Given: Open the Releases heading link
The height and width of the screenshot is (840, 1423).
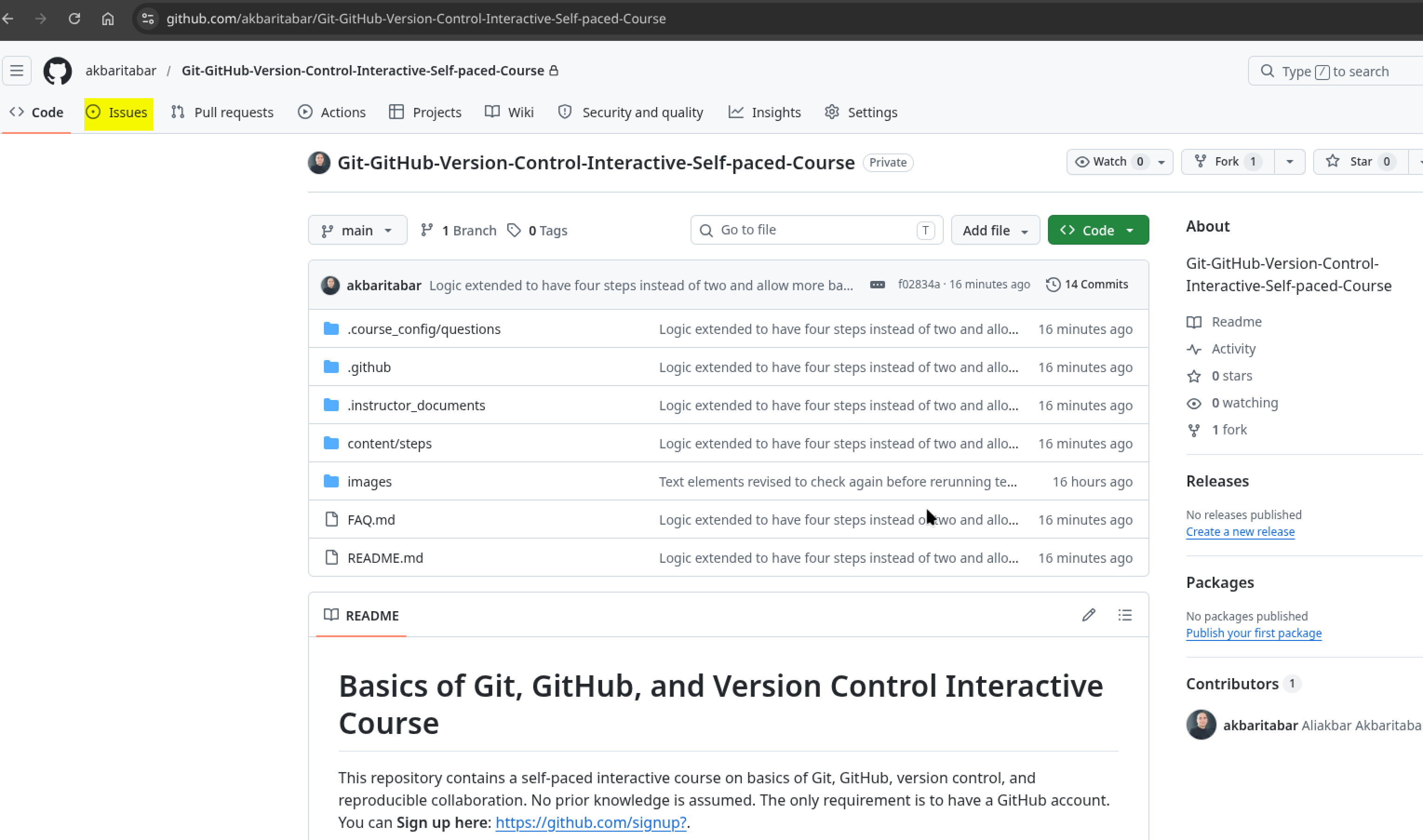Looking at the screenshot, I should coord(1217,481).
